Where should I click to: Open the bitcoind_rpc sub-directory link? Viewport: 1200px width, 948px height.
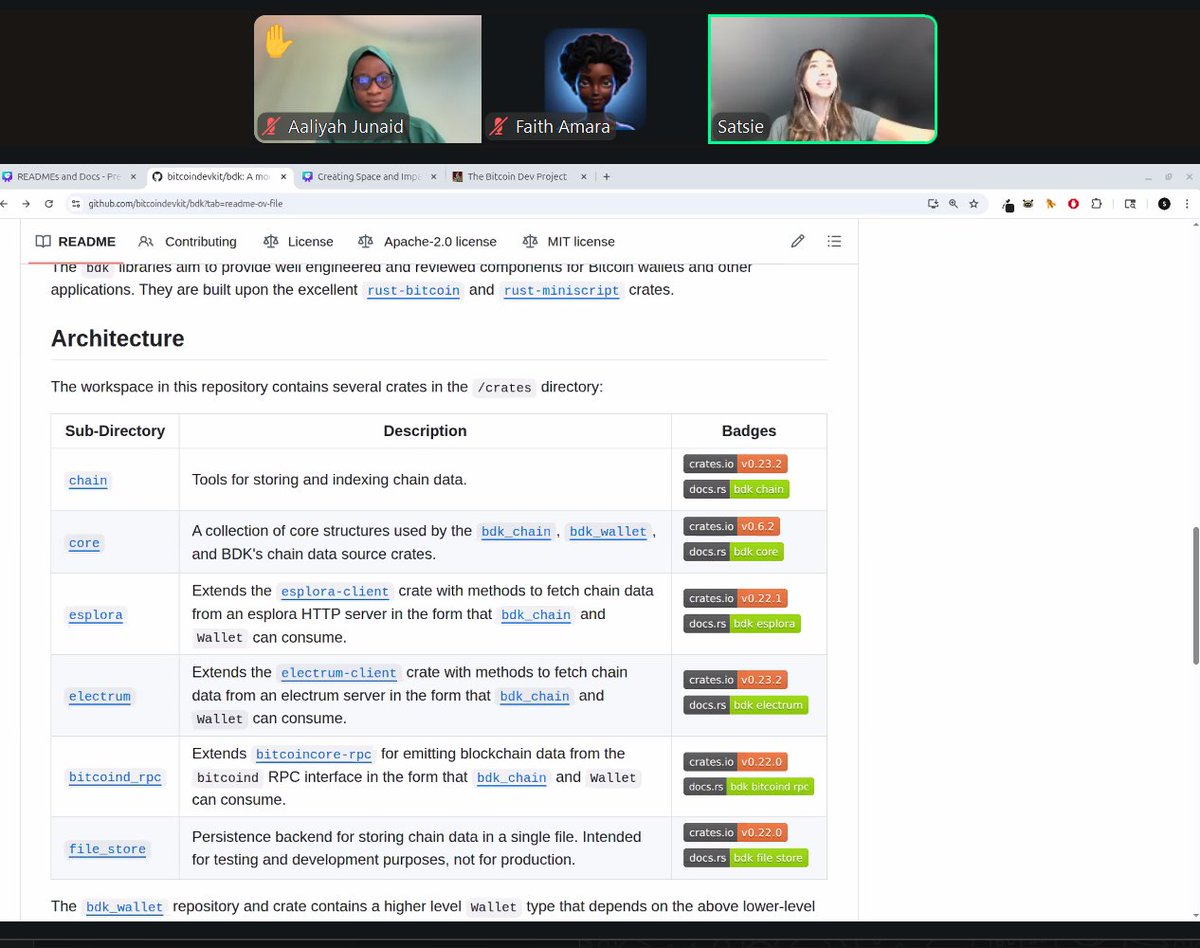pyautogui.click(x=115, y=777)
